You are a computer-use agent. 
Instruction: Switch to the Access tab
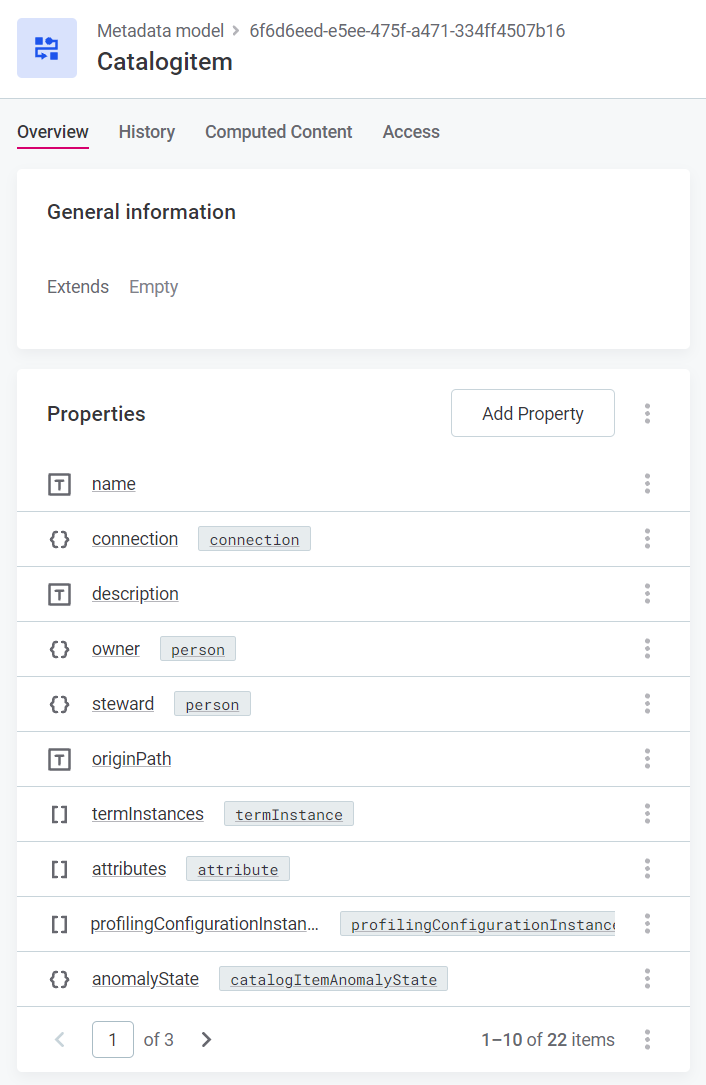(x=411, y=132)
